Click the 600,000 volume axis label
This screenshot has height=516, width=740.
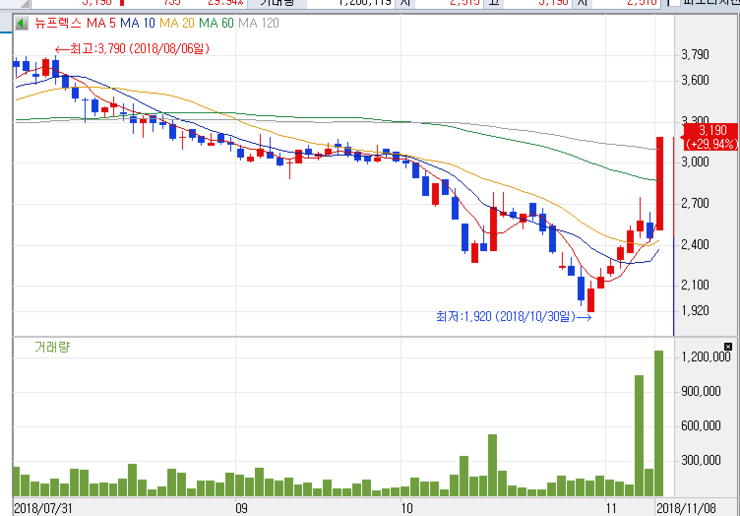[x=701, y=426]
